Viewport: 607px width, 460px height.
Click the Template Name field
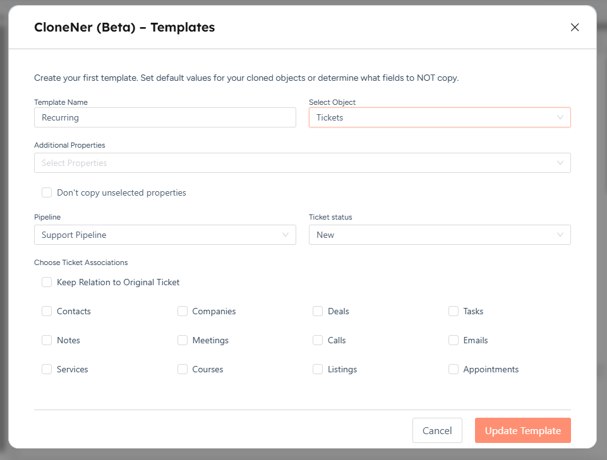(x=165, y=117)
